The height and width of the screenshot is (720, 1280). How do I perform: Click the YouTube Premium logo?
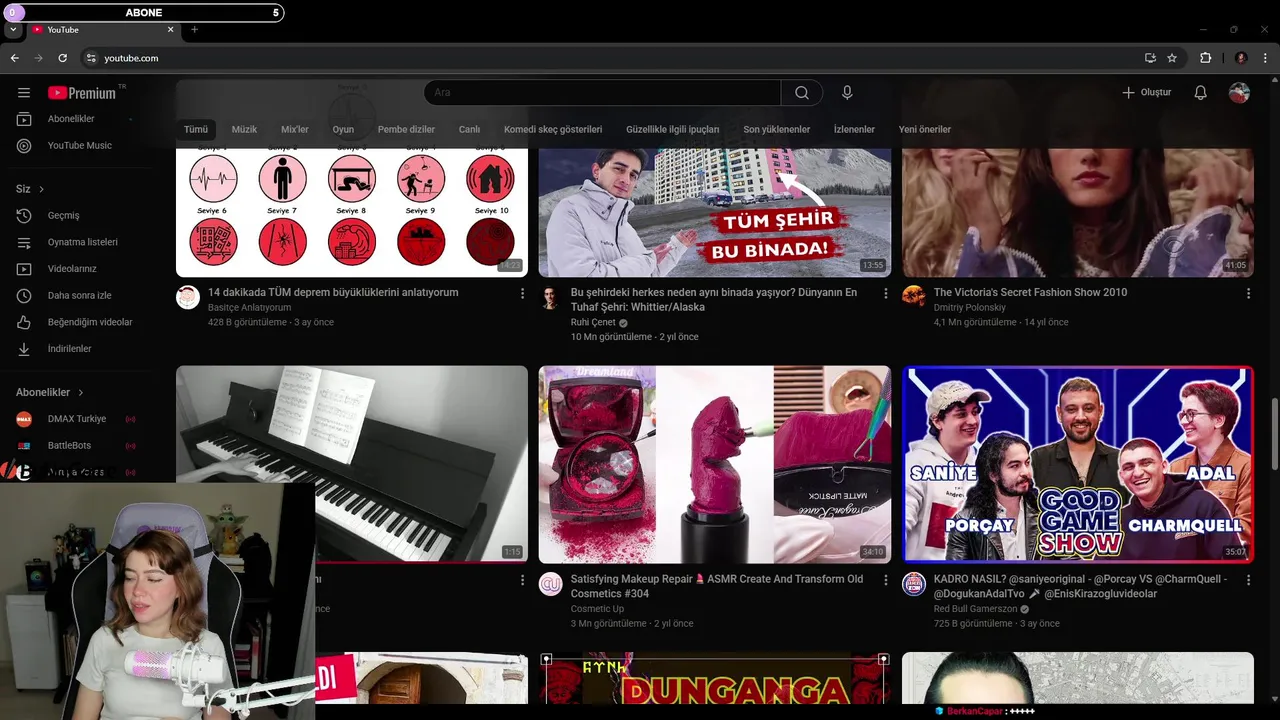[82, 93]
